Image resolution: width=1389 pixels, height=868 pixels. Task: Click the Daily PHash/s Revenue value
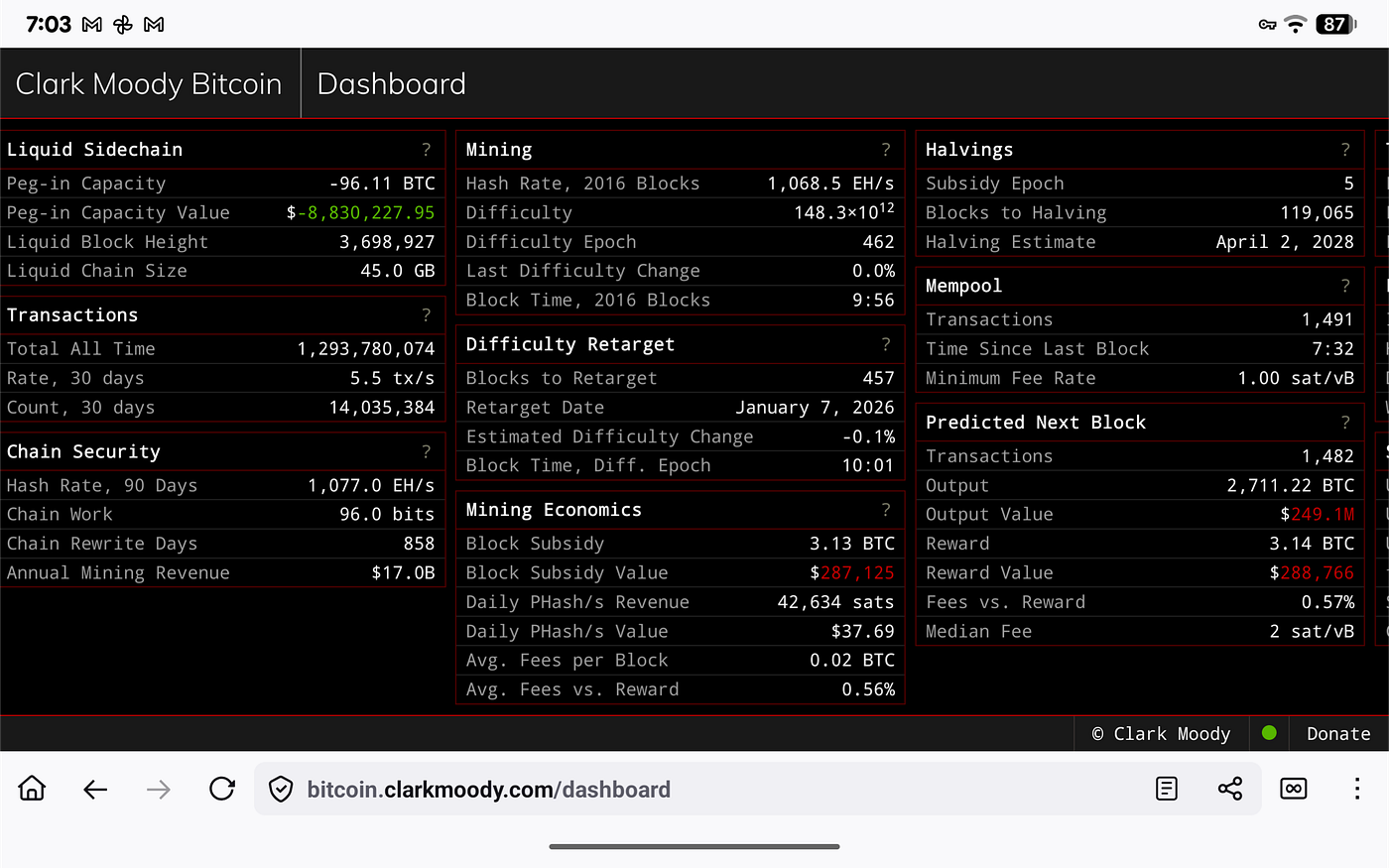[835, 602]
